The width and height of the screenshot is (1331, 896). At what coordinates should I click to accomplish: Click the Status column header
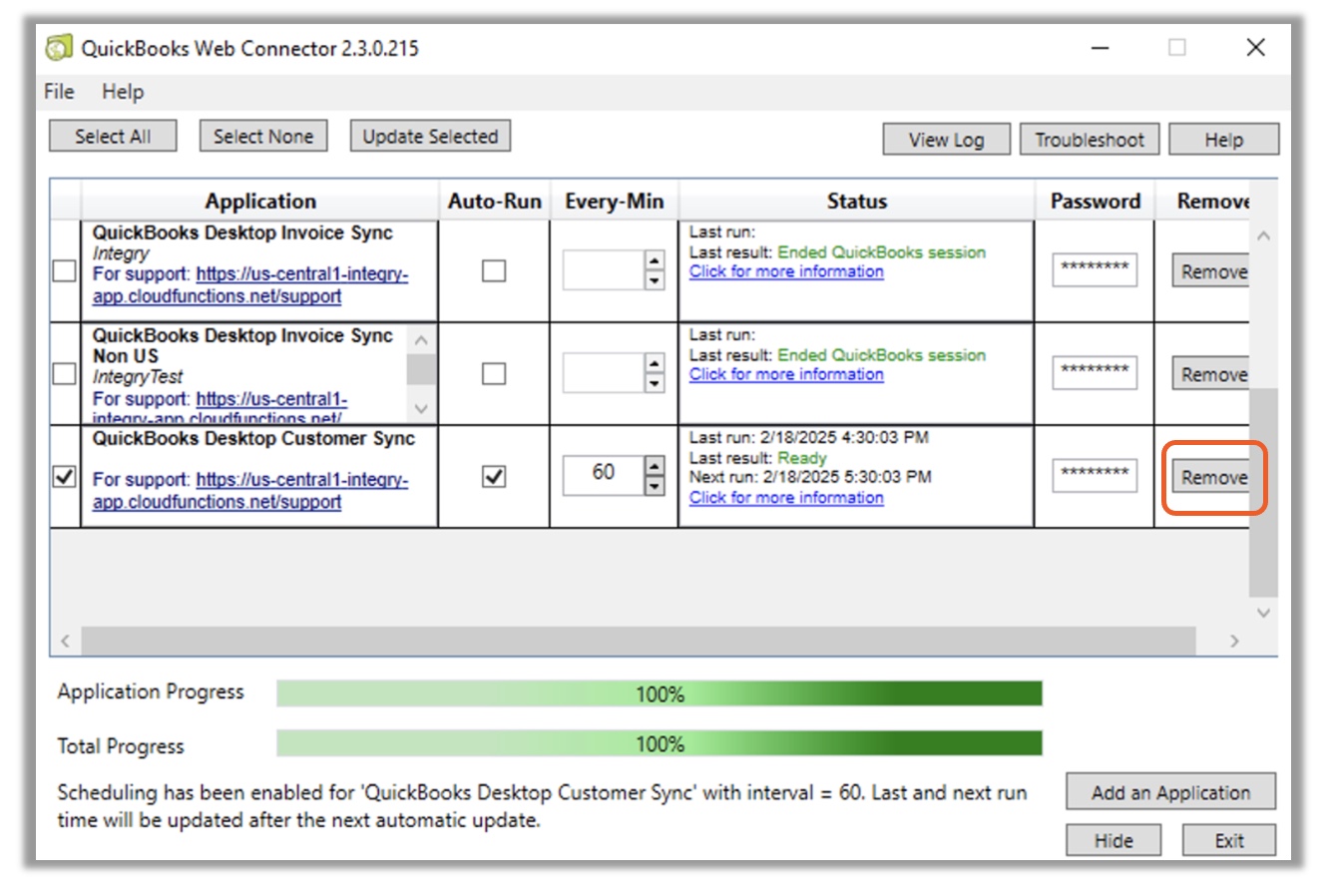click(856, 201)
